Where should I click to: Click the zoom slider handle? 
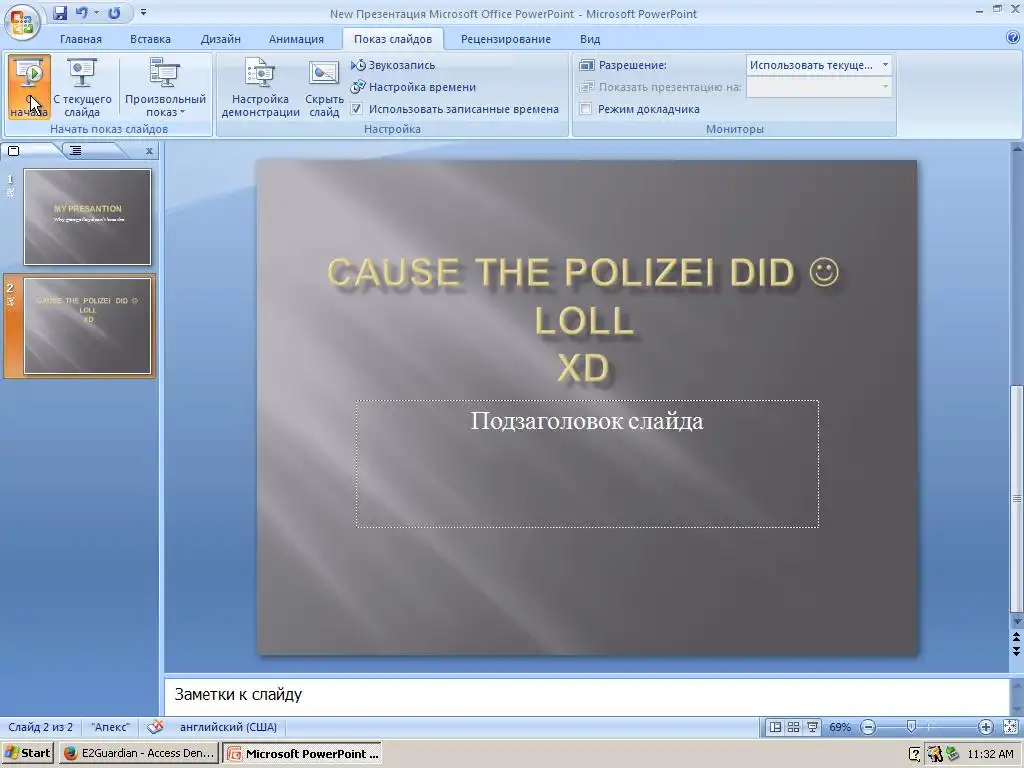click(911, 727)
